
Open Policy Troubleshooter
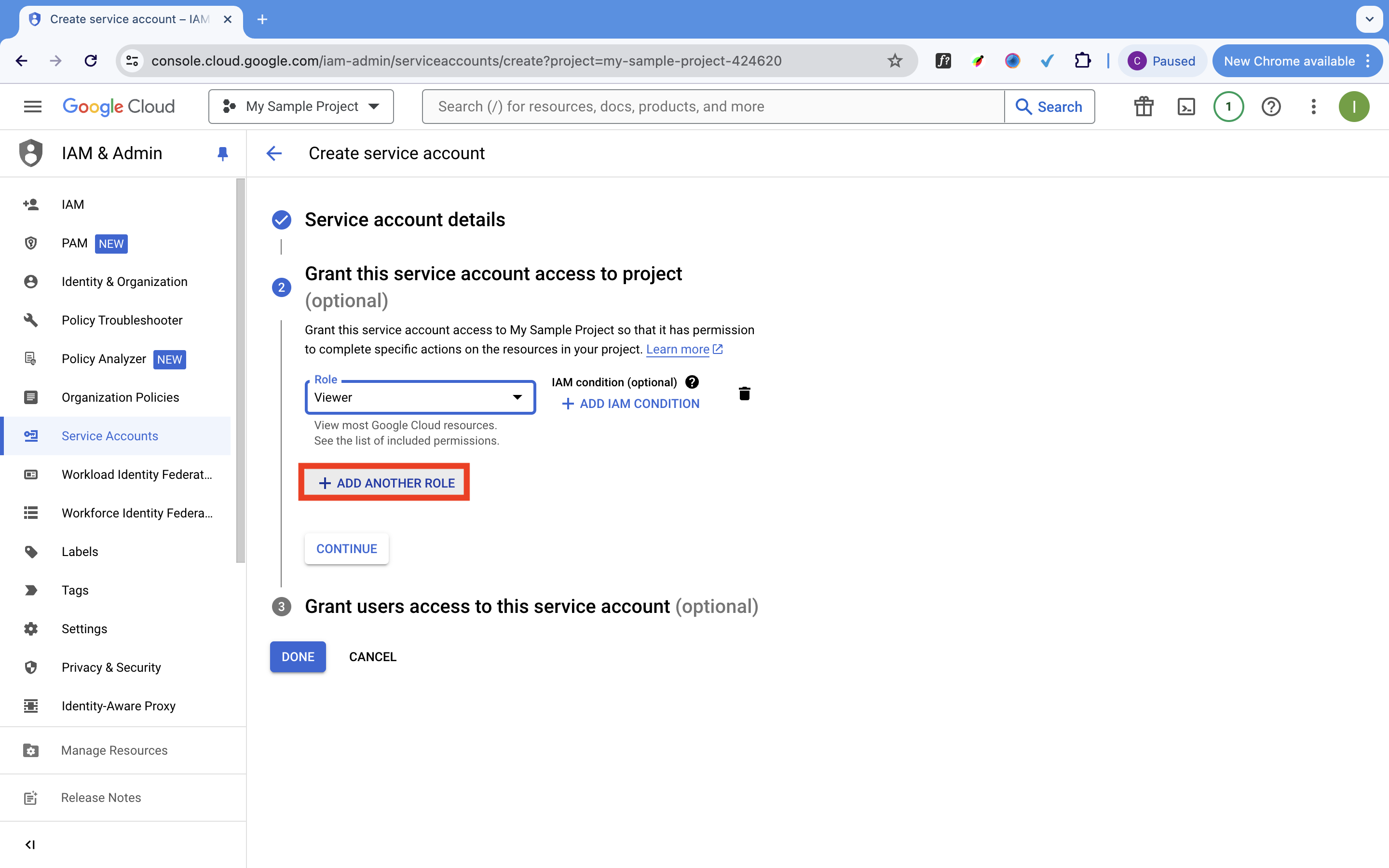[115, 320]
